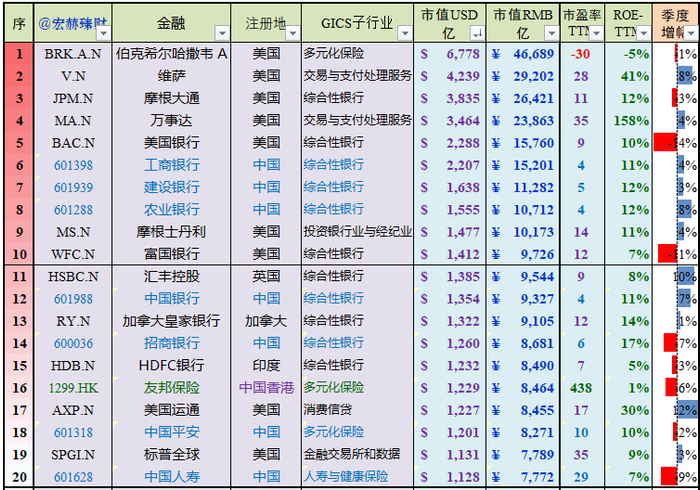Image resolution: width=700 pixels, height=490 pixels.
Task: Select 消费信贷 industry cell
Action: (357, 411)
